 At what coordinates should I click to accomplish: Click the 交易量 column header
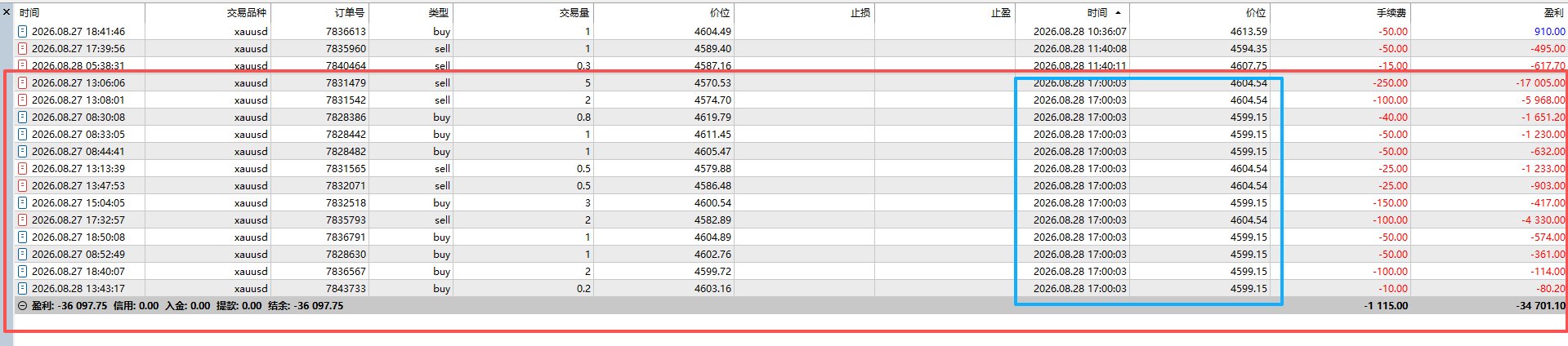coord(574,13)
